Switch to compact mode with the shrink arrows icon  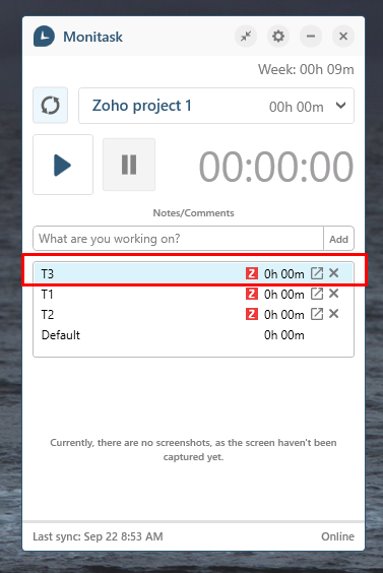click(x=246, y=36)
